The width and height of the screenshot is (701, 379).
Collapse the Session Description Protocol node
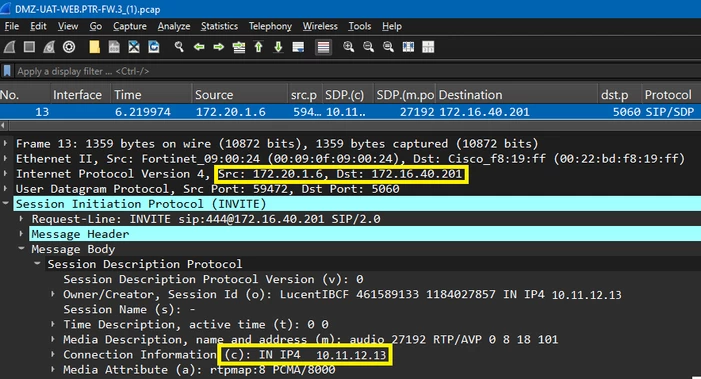pyautogui.click(x=38, y=264)
